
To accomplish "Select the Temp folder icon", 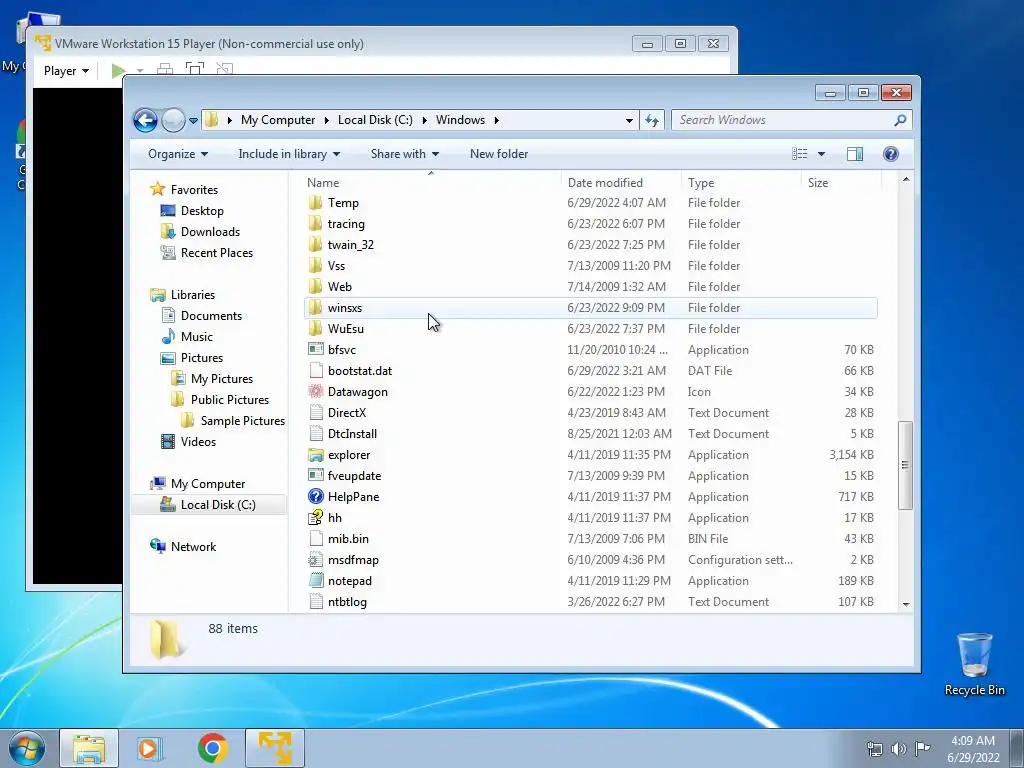I will tap(315, 202).
